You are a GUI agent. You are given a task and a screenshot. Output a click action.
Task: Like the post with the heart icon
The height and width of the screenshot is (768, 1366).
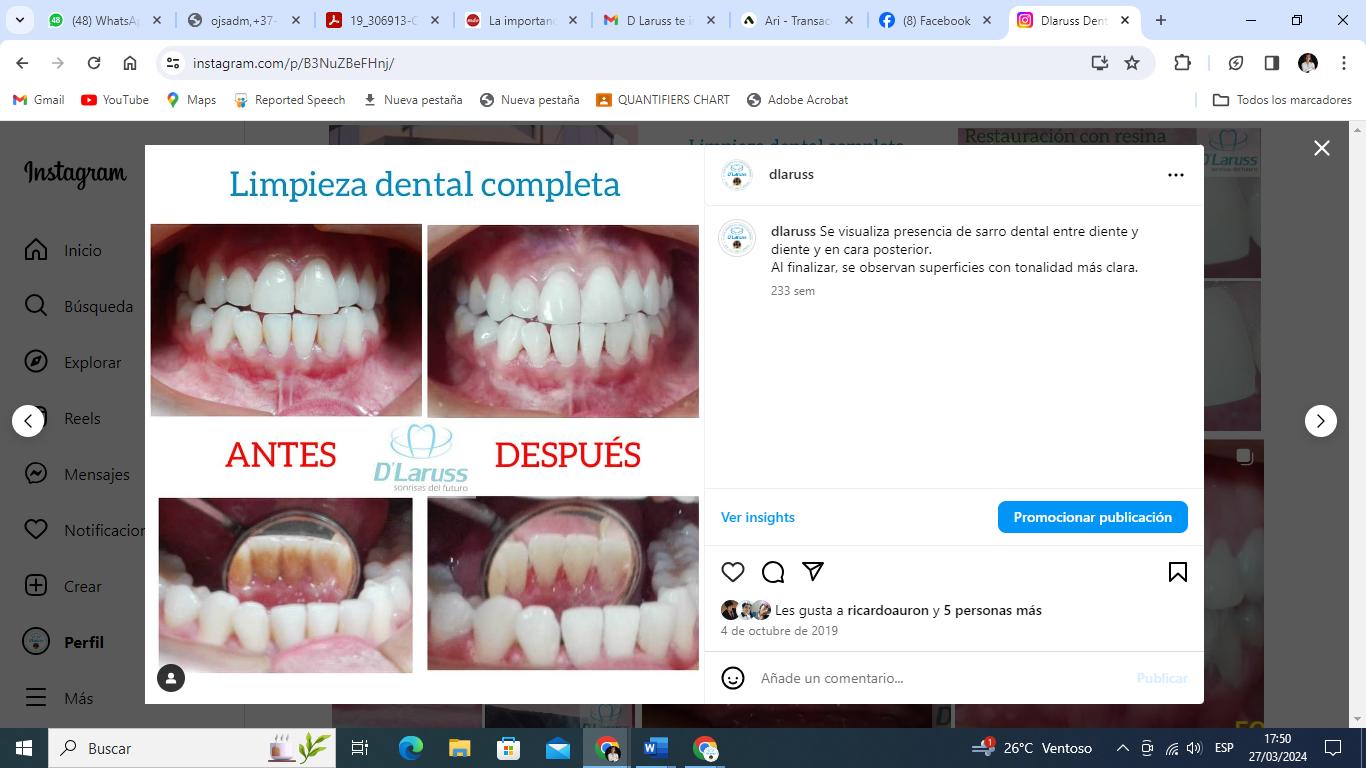click(733, 572)
